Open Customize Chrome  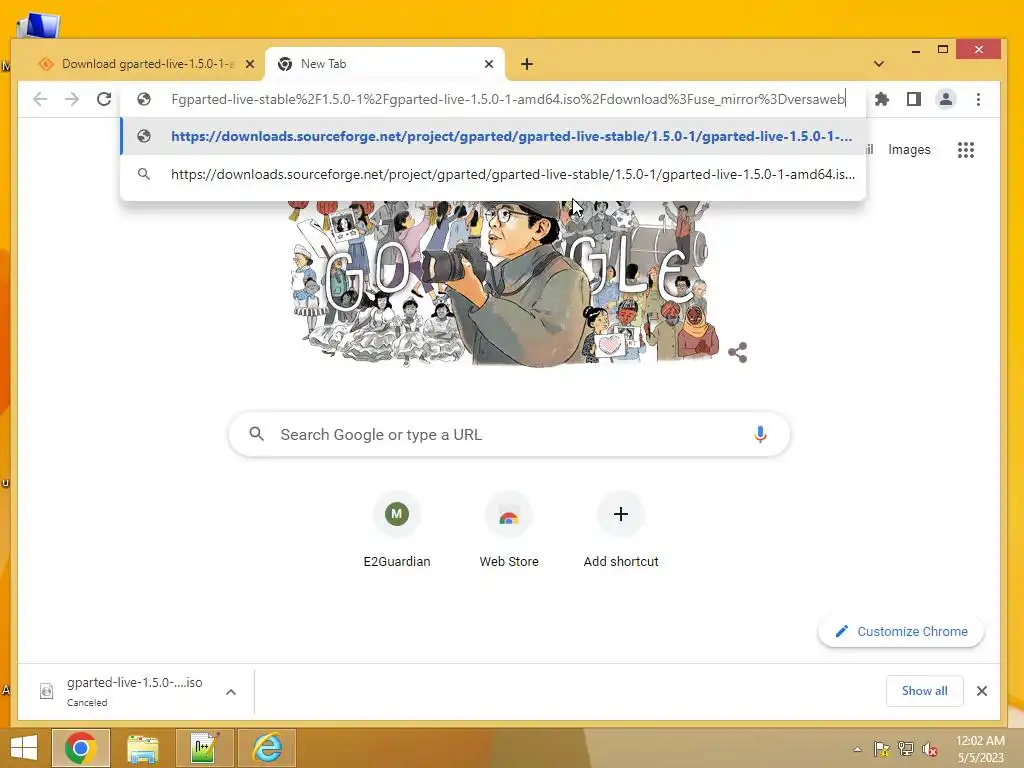tap(901, 632)
